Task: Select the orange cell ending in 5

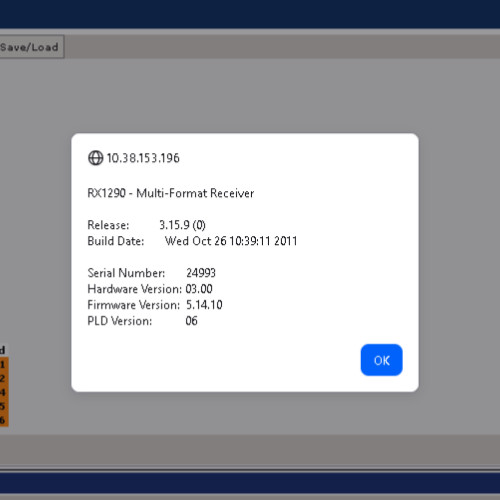Action: click(x=4, y=406)
